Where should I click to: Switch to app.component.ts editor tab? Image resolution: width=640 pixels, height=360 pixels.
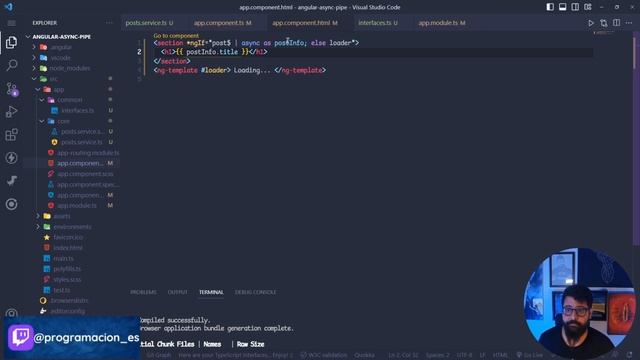click(222, 23)
